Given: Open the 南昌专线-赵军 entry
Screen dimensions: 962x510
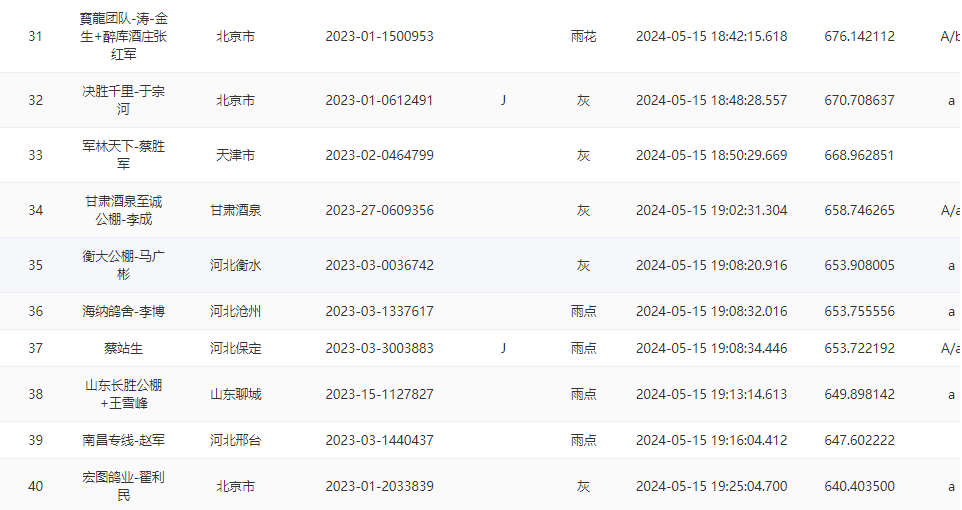Looking at the screenshot, I should pos(124,440).
